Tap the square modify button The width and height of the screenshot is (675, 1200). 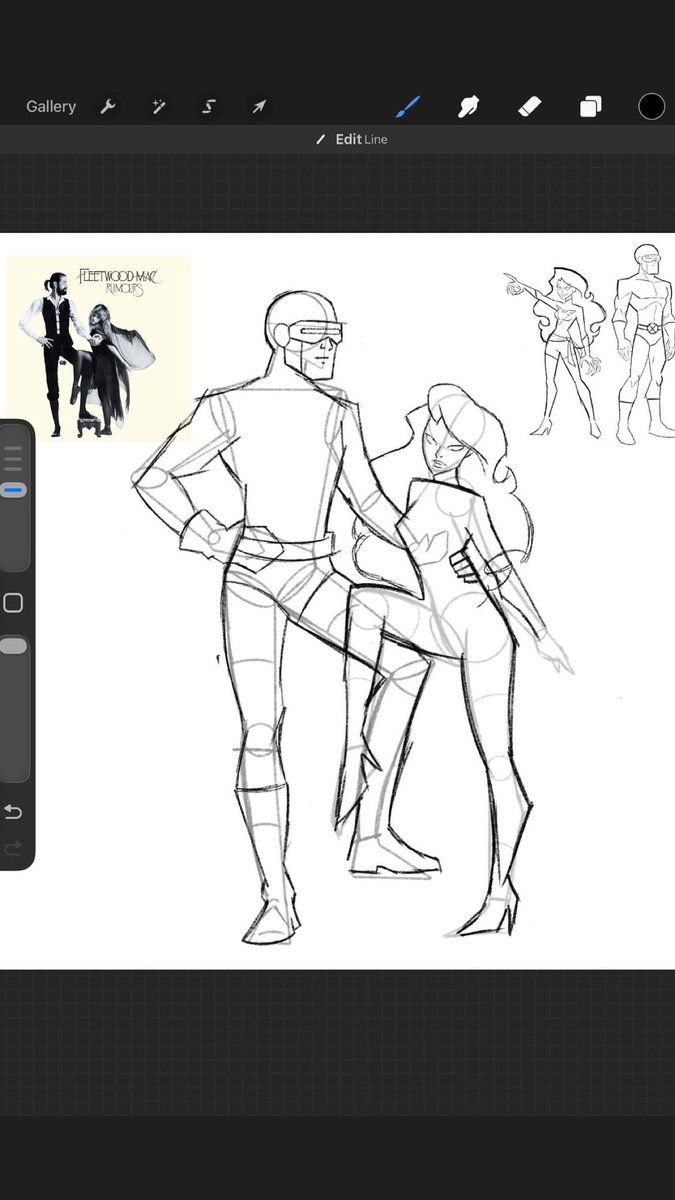pos(13,603)
